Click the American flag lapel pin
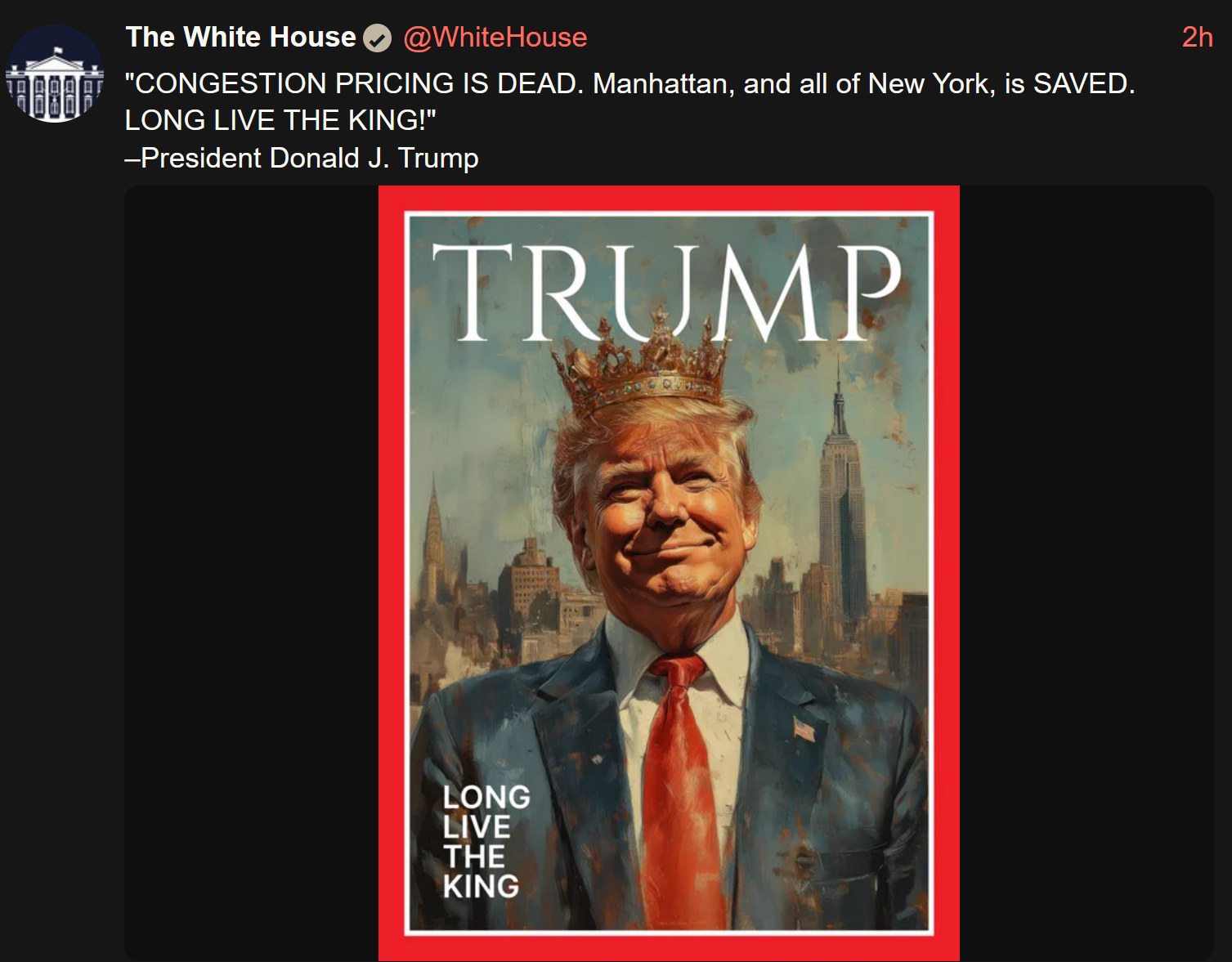 tap(804, 729)
